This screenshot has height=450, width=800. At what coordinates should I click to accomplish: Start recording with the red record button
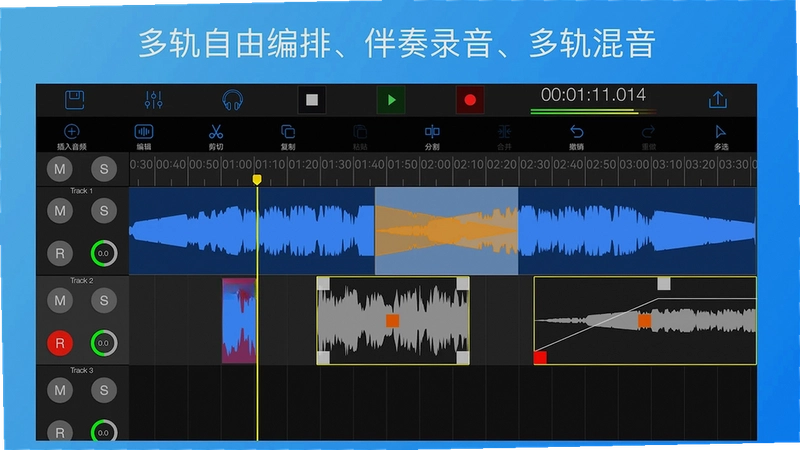coord(470,99)
